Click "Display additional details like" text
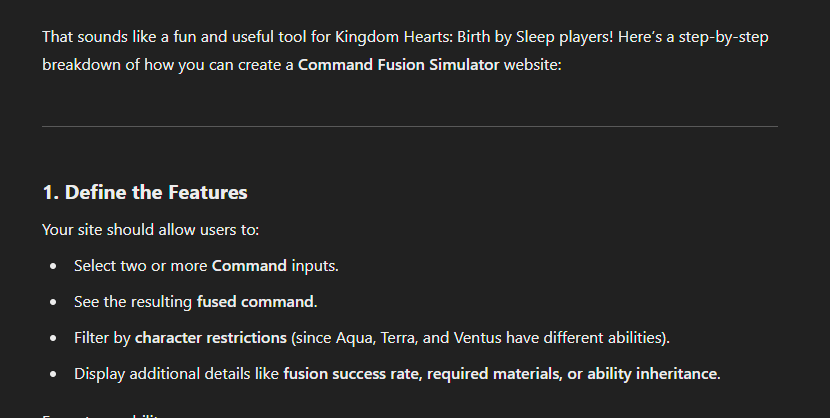Image resolution: width=830 pixels, height=418 pixels. 176,374
